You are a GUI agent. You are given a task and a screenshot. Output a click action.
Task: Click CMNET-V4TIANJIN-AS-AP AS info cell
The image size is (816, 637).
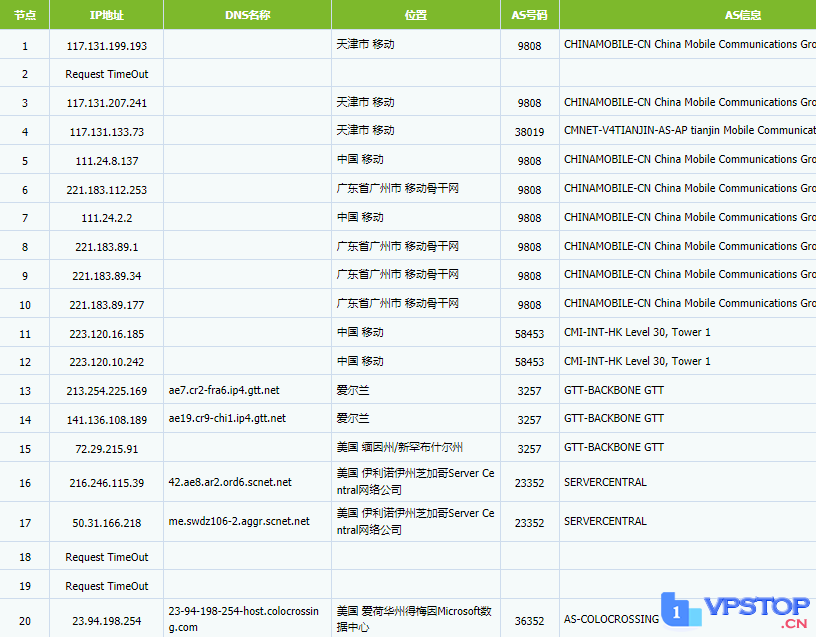pyautogui.click(x=690, y=130)
